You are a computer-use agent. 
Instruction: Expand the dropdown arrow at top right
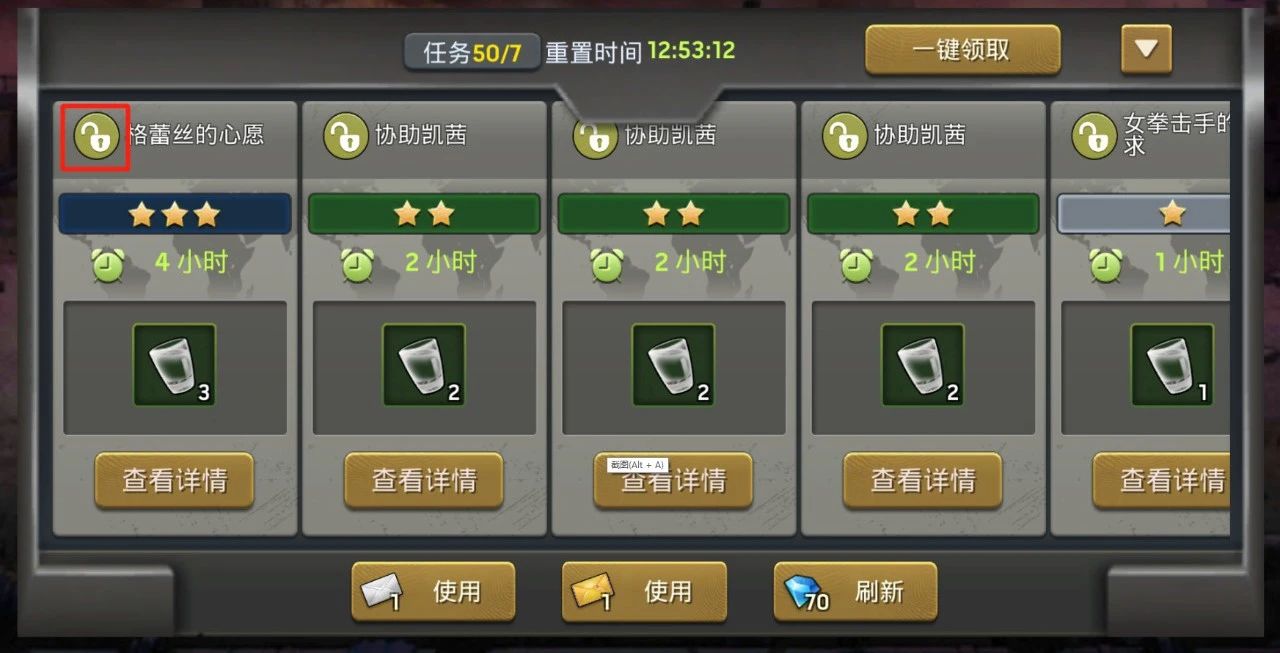tap(1146, 49)
